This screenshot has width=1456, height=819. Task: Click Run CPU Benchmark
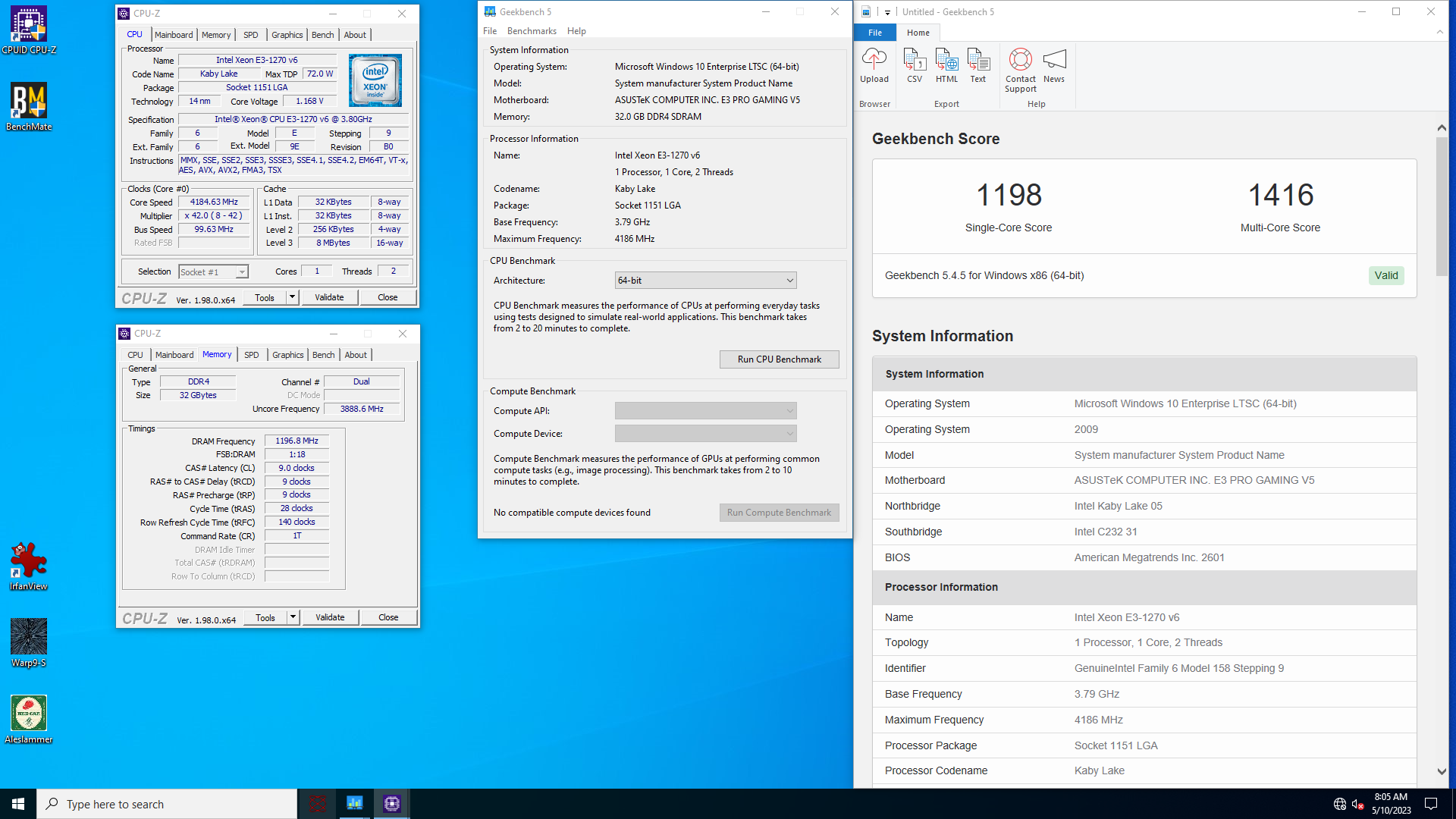pos(779,359)
